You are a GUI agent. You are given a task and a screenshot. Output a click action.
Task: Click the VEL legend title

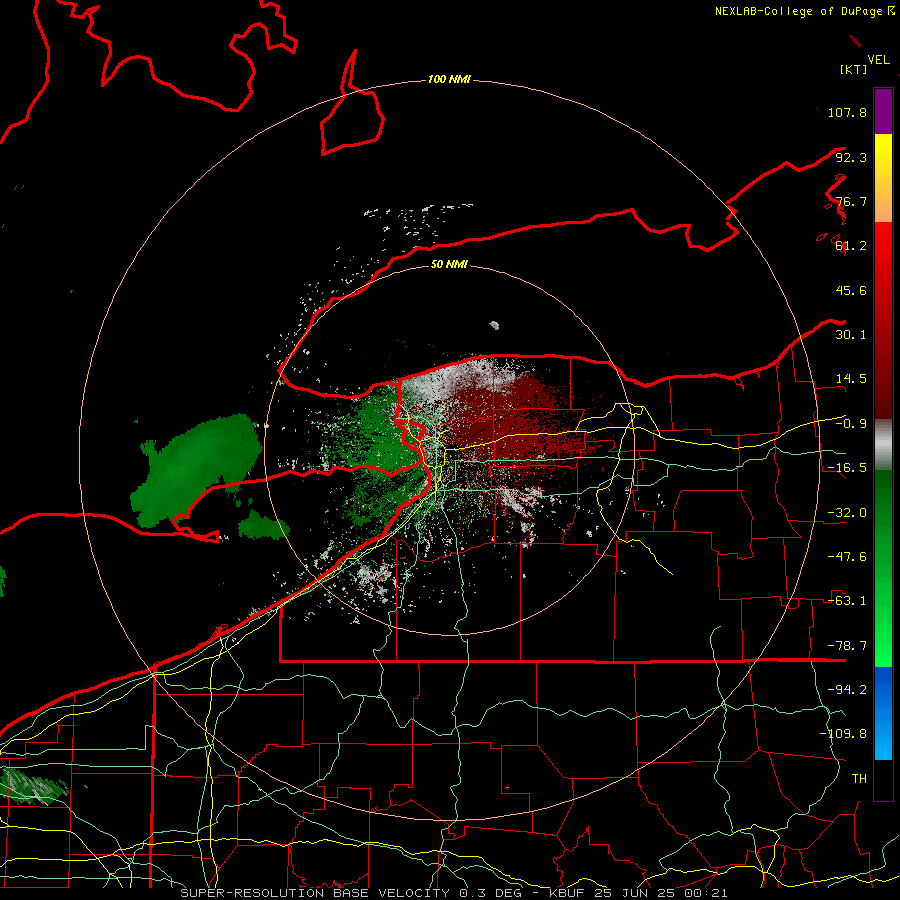(x=878, y=60)
